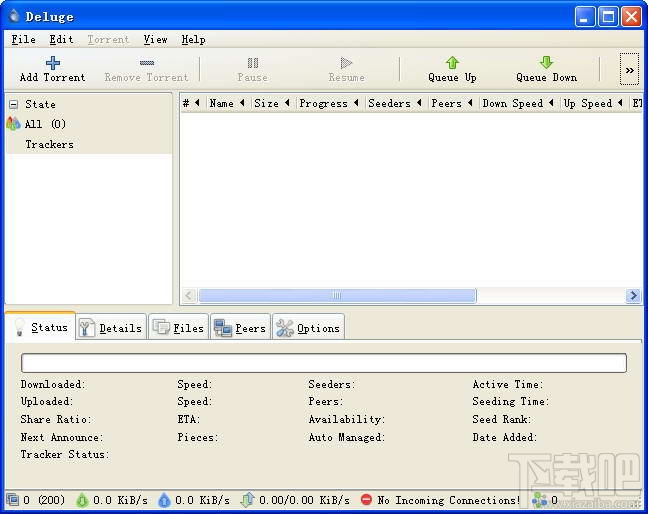Click the Queue Up label
Image resolution: width=648 pixels, height=514 pixels.
(x=452, y=78)
